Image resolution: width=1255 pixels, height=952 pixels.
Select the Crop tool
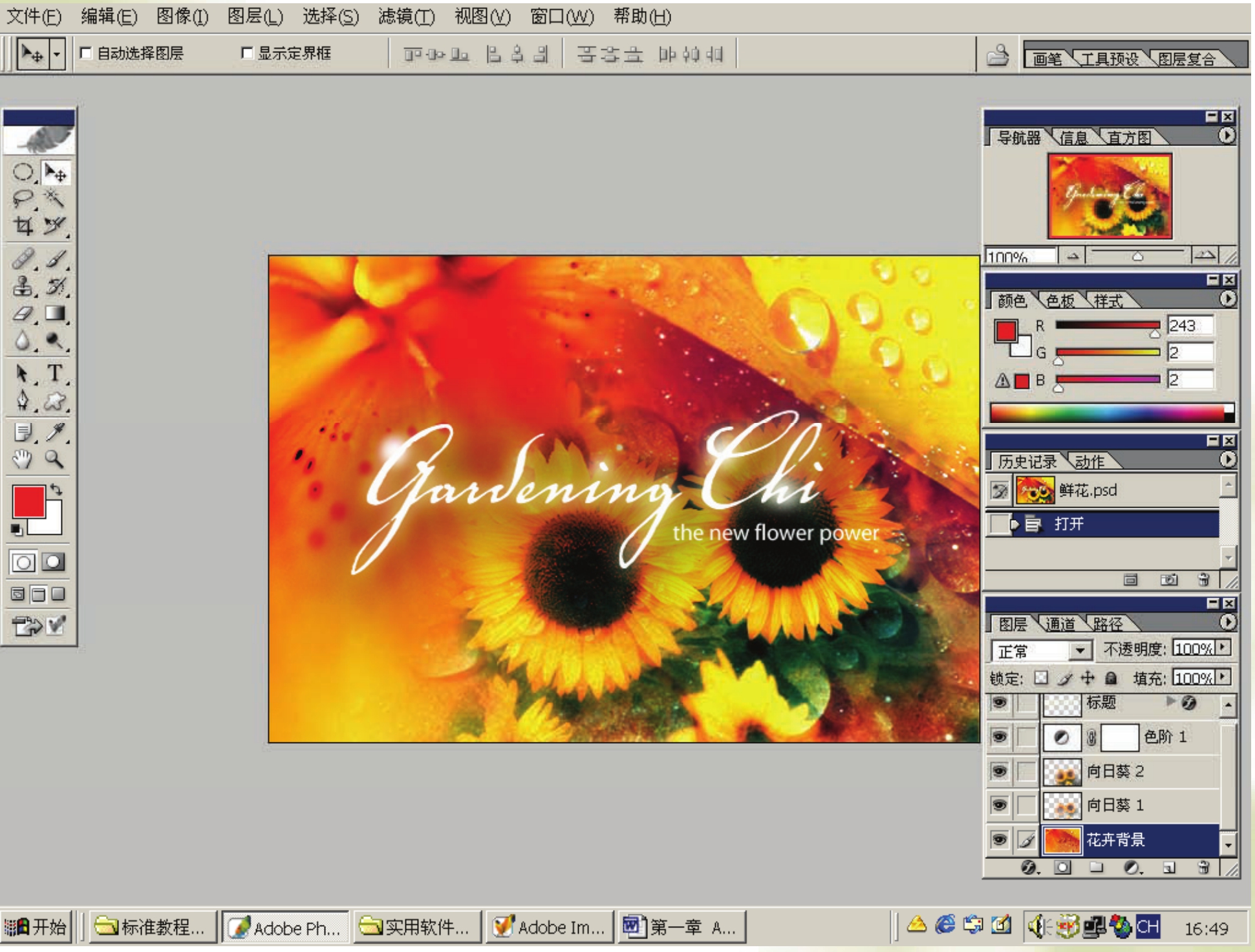click(23, 226)
